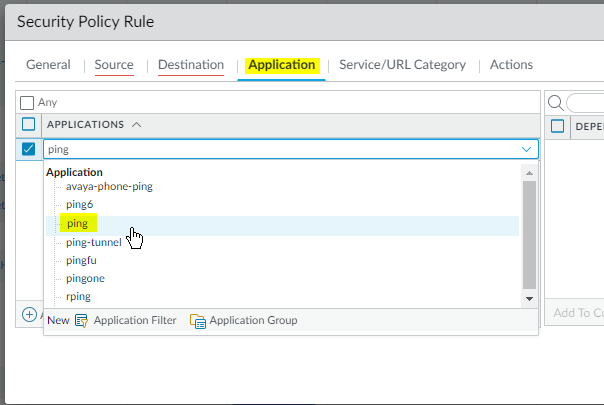Click the Application Group link

point(254,321)
